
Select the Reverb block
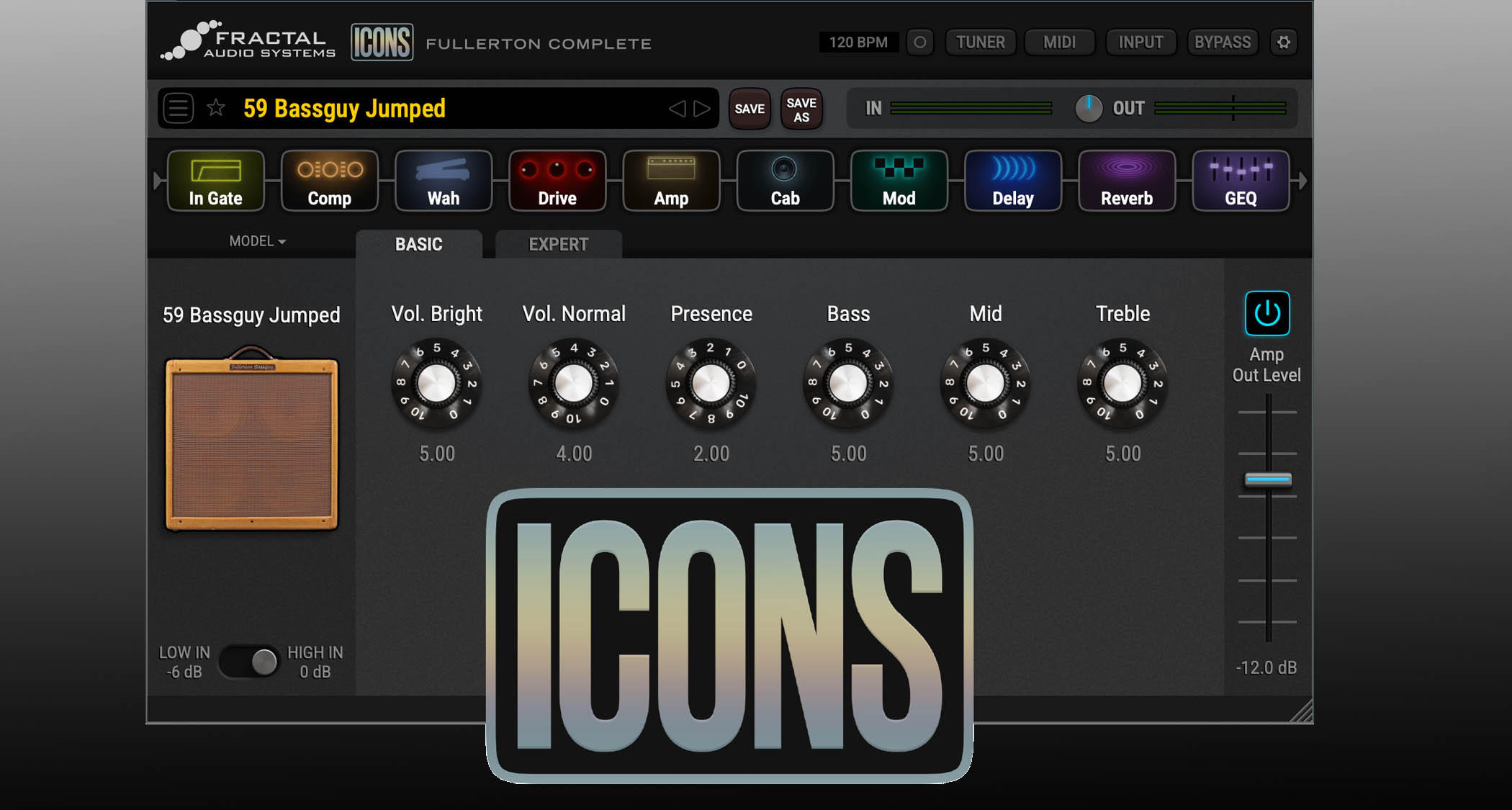click(x=1127, y=180)
